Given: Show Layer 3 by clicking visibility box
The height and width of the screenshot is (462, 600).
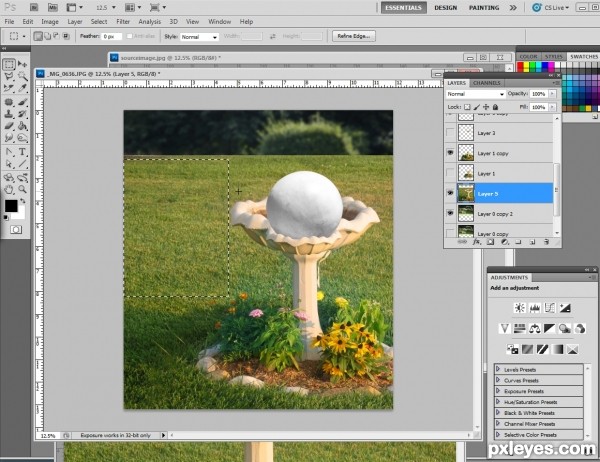Looking at the screenshot, I should tap(450, 132).
